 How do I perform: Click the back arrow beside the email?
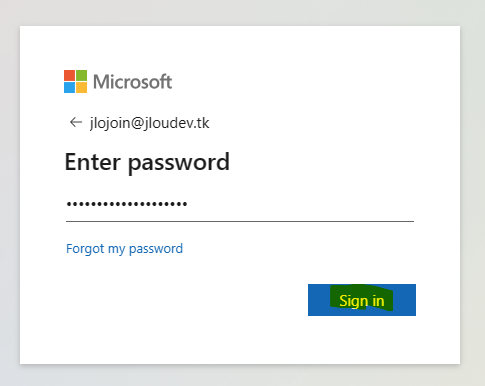(76, 122)
